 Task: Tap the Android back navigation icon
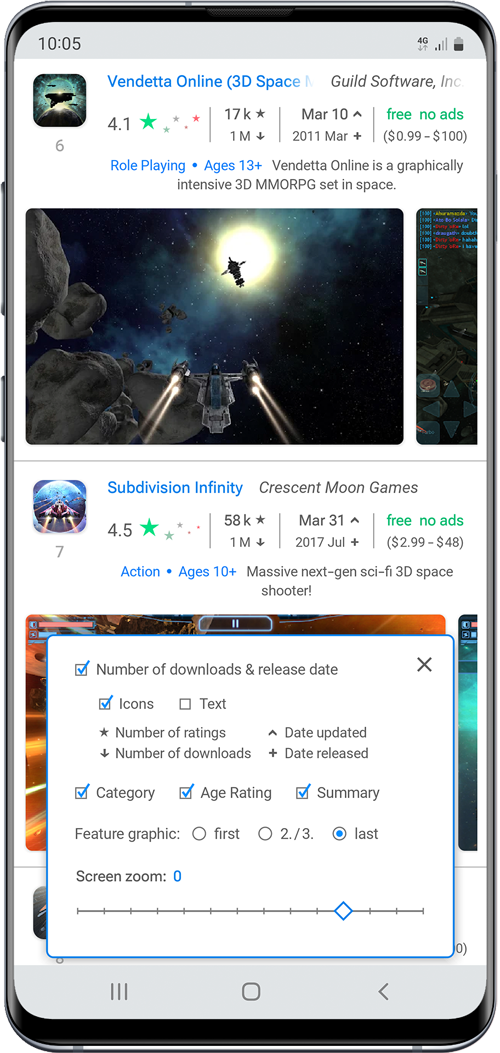(383, 991)
